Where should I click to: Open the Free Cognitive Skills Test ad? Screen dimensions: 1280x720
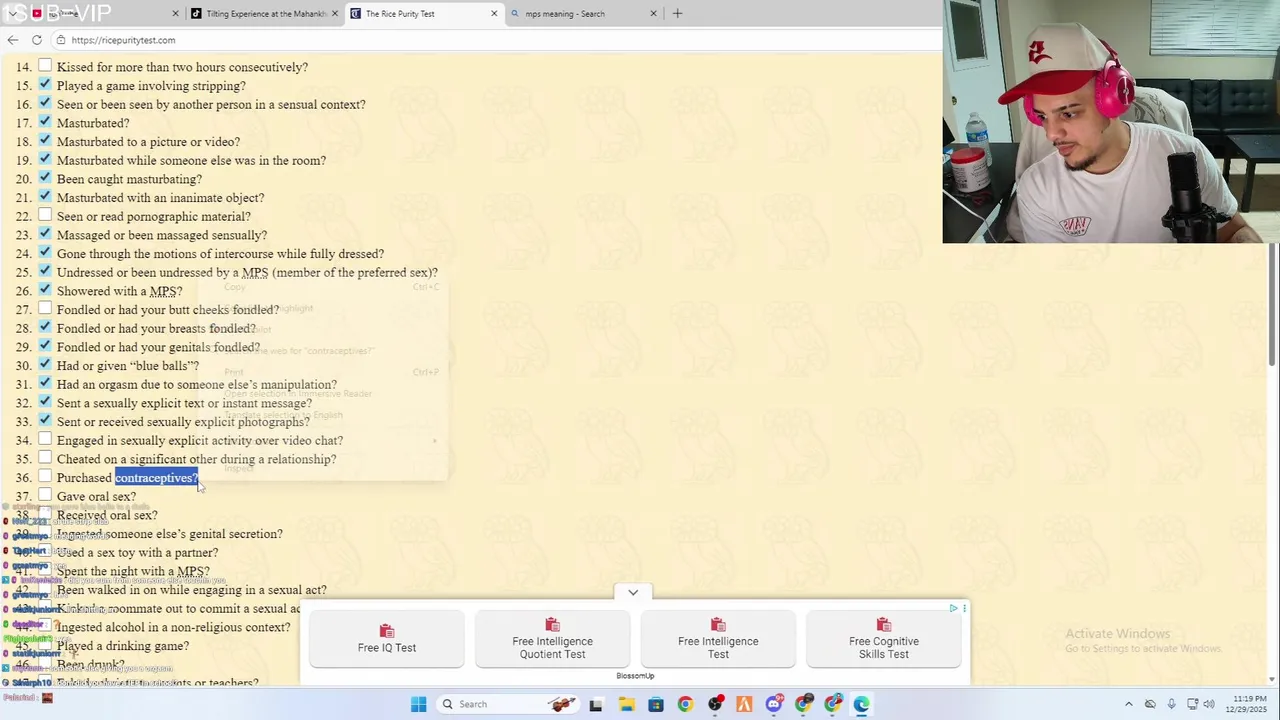tap(884, 638)
